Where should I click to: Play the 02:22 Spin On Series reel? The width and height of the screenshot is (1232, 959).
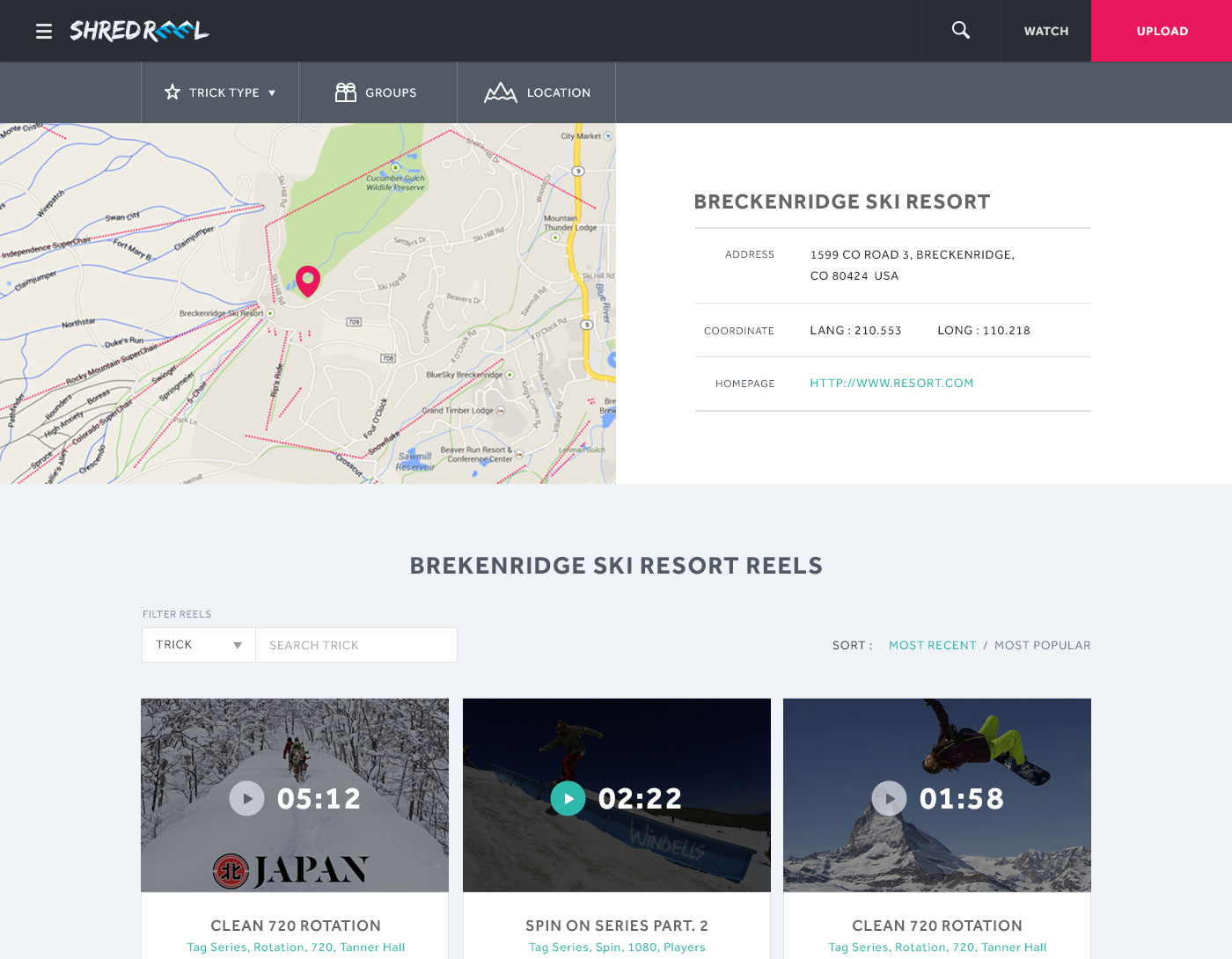[568, 799]
